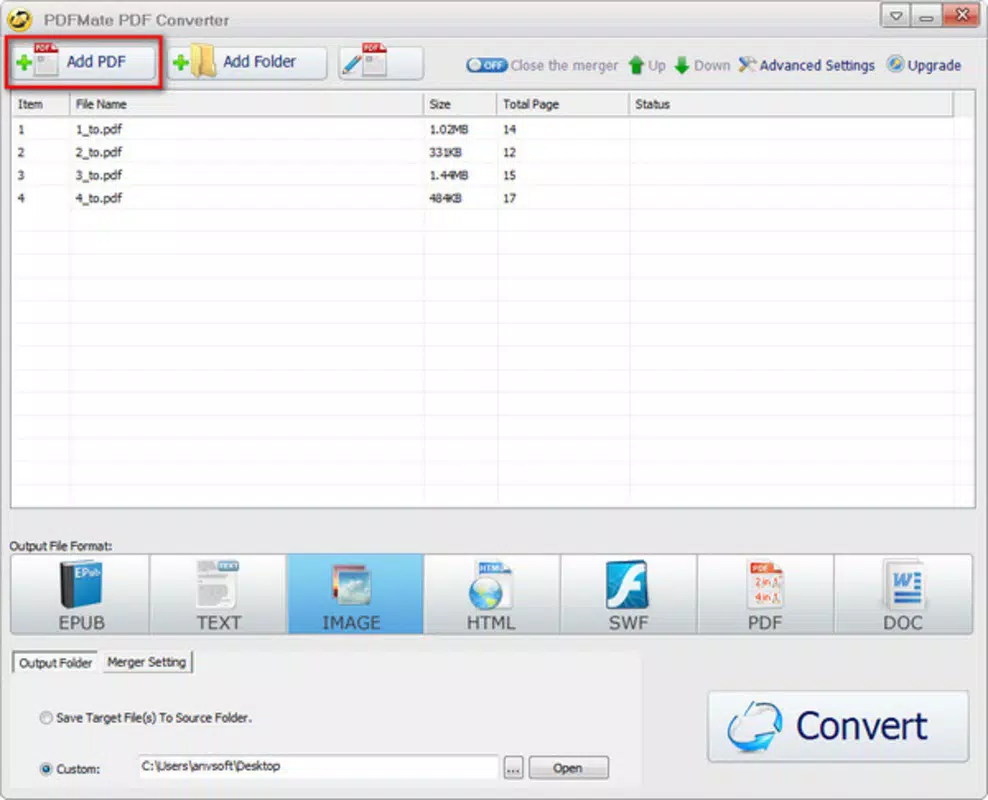Image resolution: width=988 pixels, height=800 pixels.
Task: Click the Upgrade link
Action: (924, 65)
